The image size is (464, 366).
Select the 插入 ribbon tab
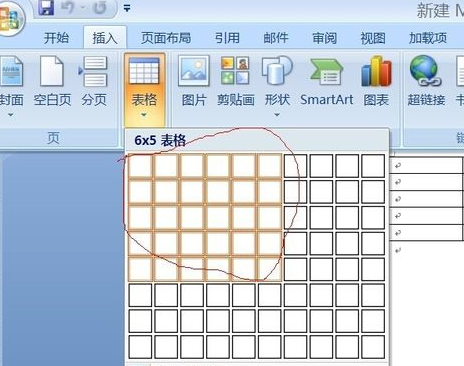105,38
